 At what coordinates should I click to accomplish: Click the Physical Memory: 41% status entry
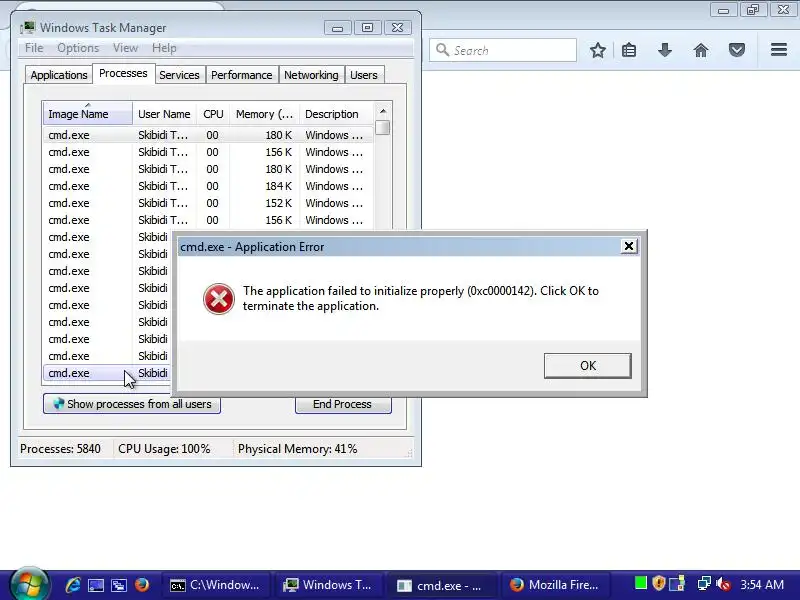297,449
